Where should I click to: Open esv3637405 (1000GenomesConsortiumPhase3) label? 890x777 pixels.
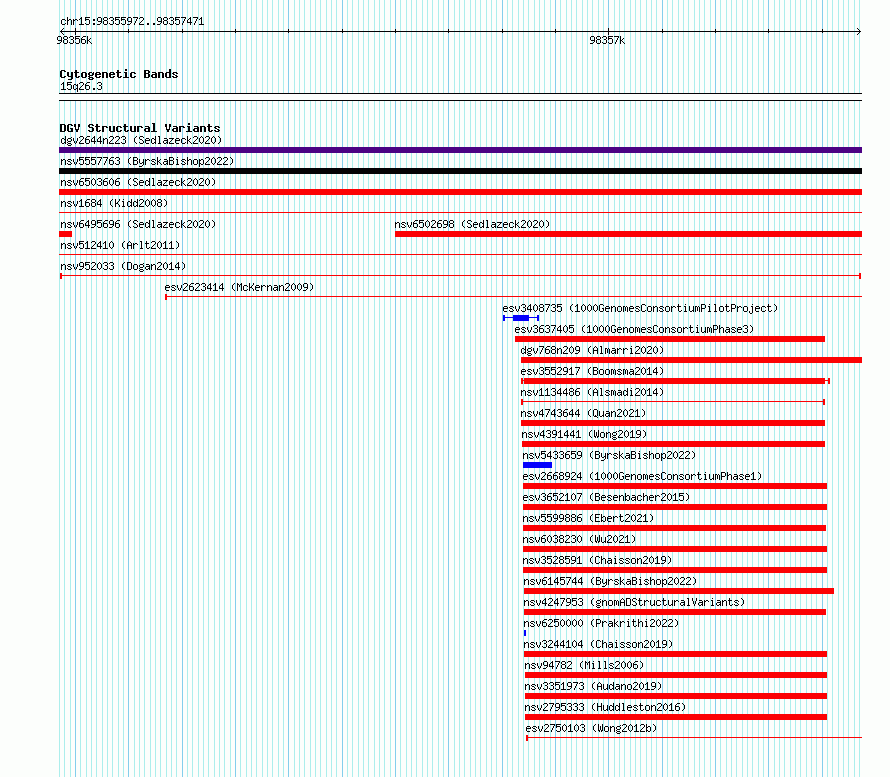634,329
